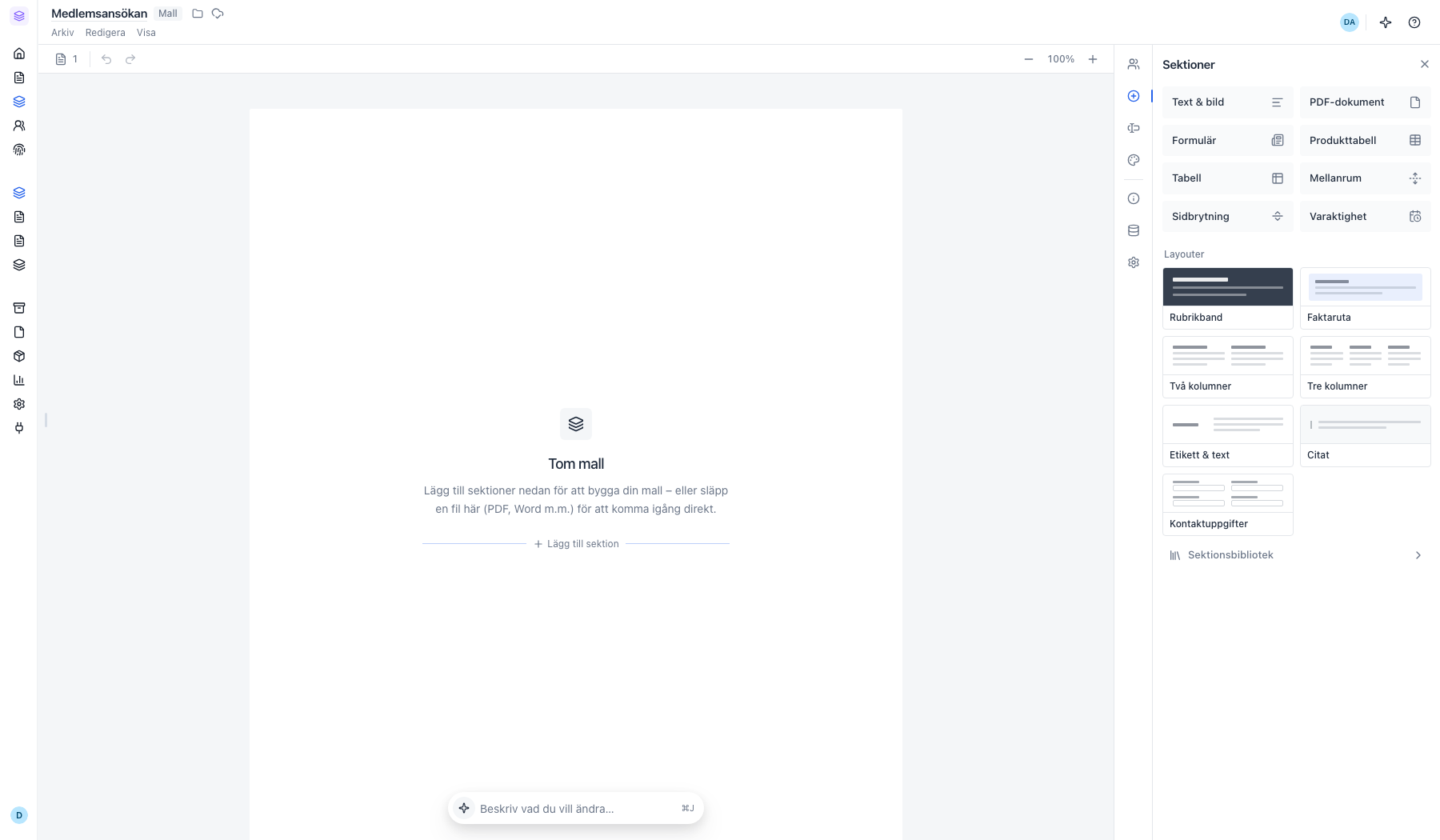Click the redo arrow in toolbar
Image resolution: width=1440 pixels, height=840 pixels.
[130, 59]
